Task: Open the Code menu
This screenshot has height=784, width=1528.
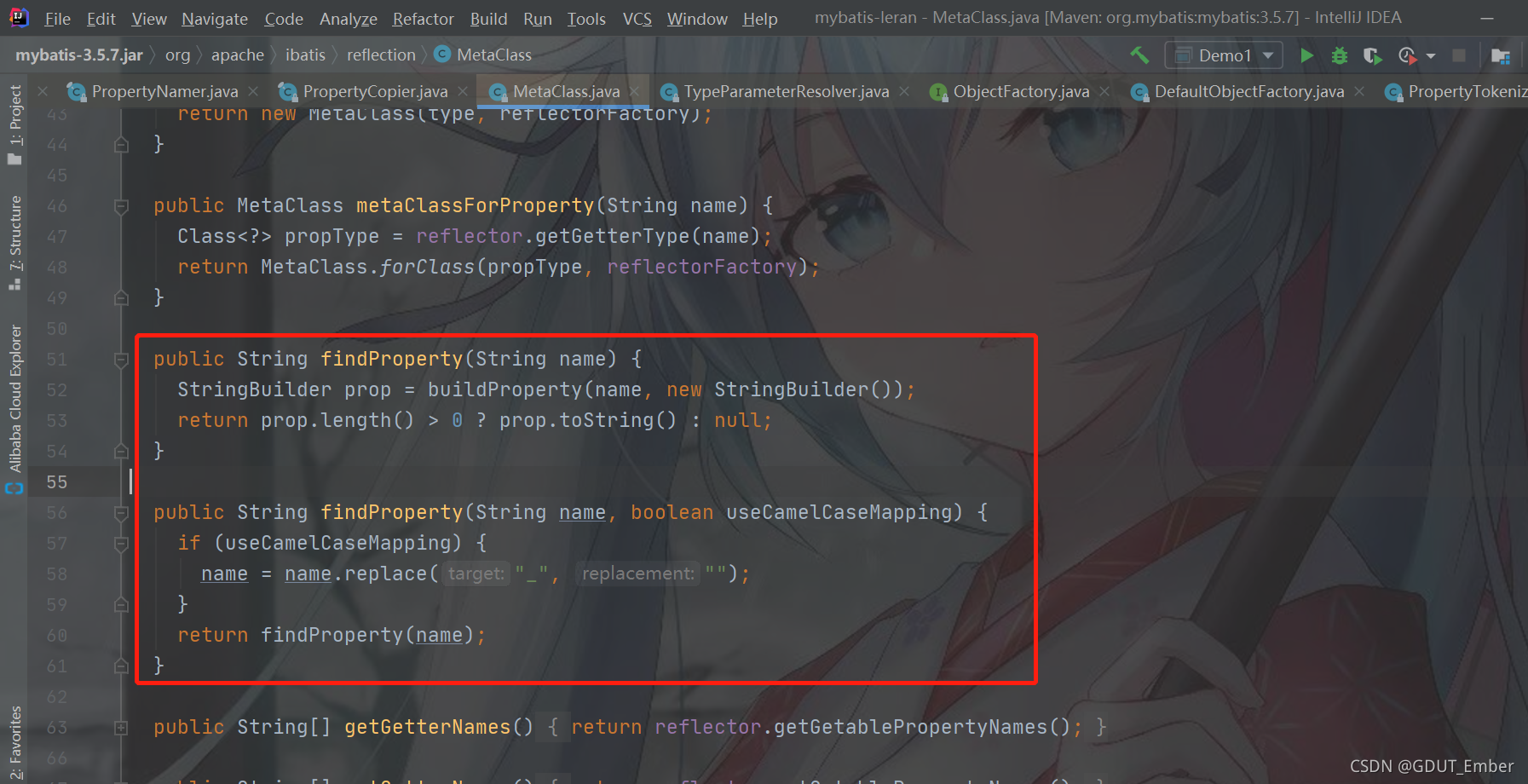Action: pos(284,19)
